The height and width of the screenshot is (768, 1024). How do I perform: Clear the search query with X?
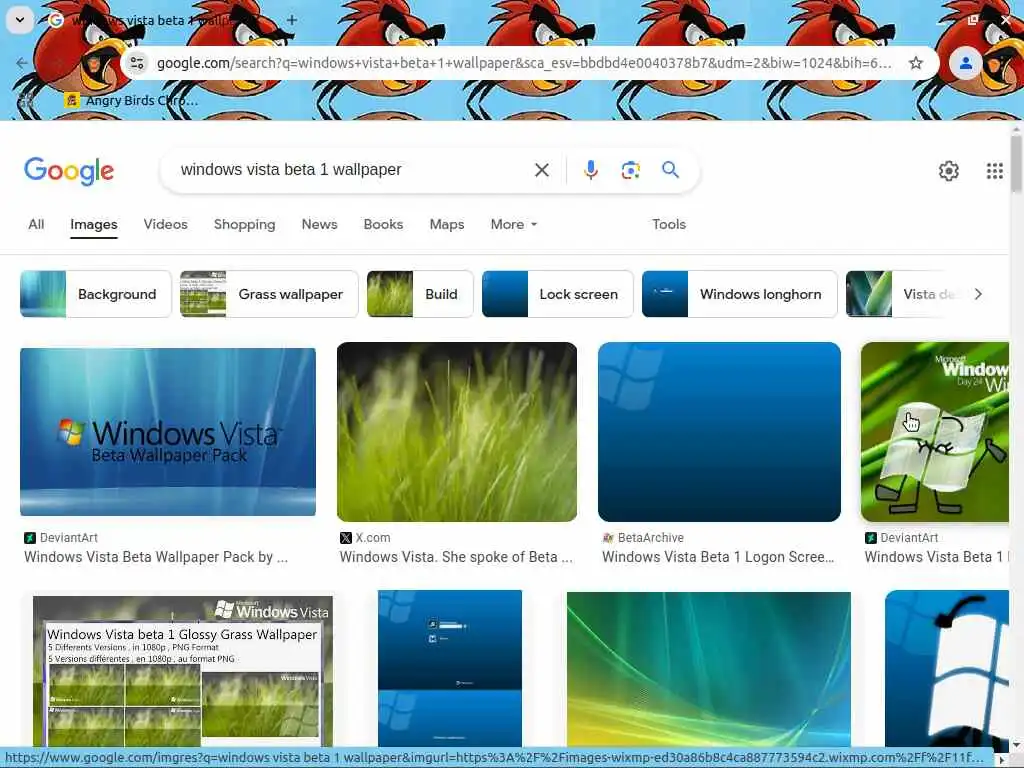(541, 170)
